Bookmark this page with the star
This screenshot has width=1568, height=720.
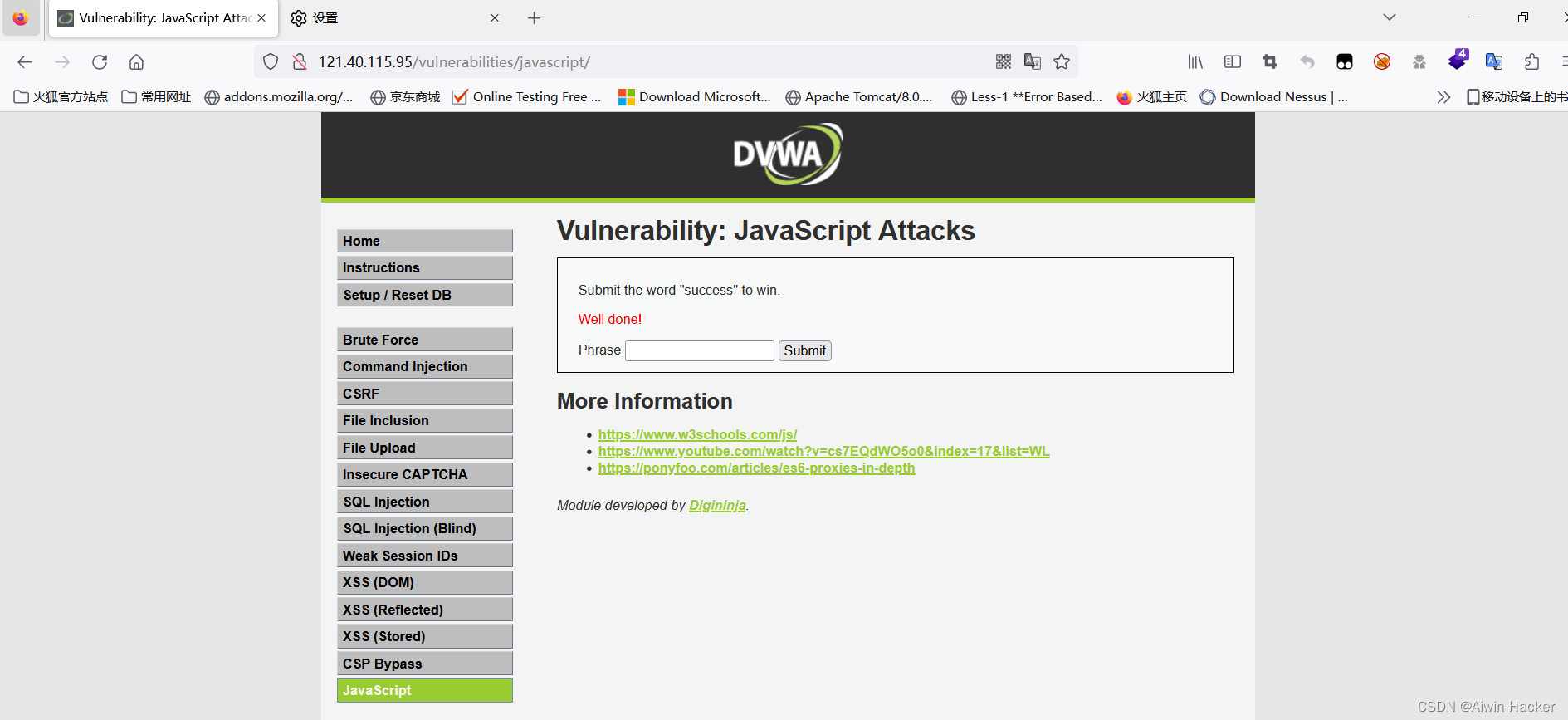(x=1062, y=61)
